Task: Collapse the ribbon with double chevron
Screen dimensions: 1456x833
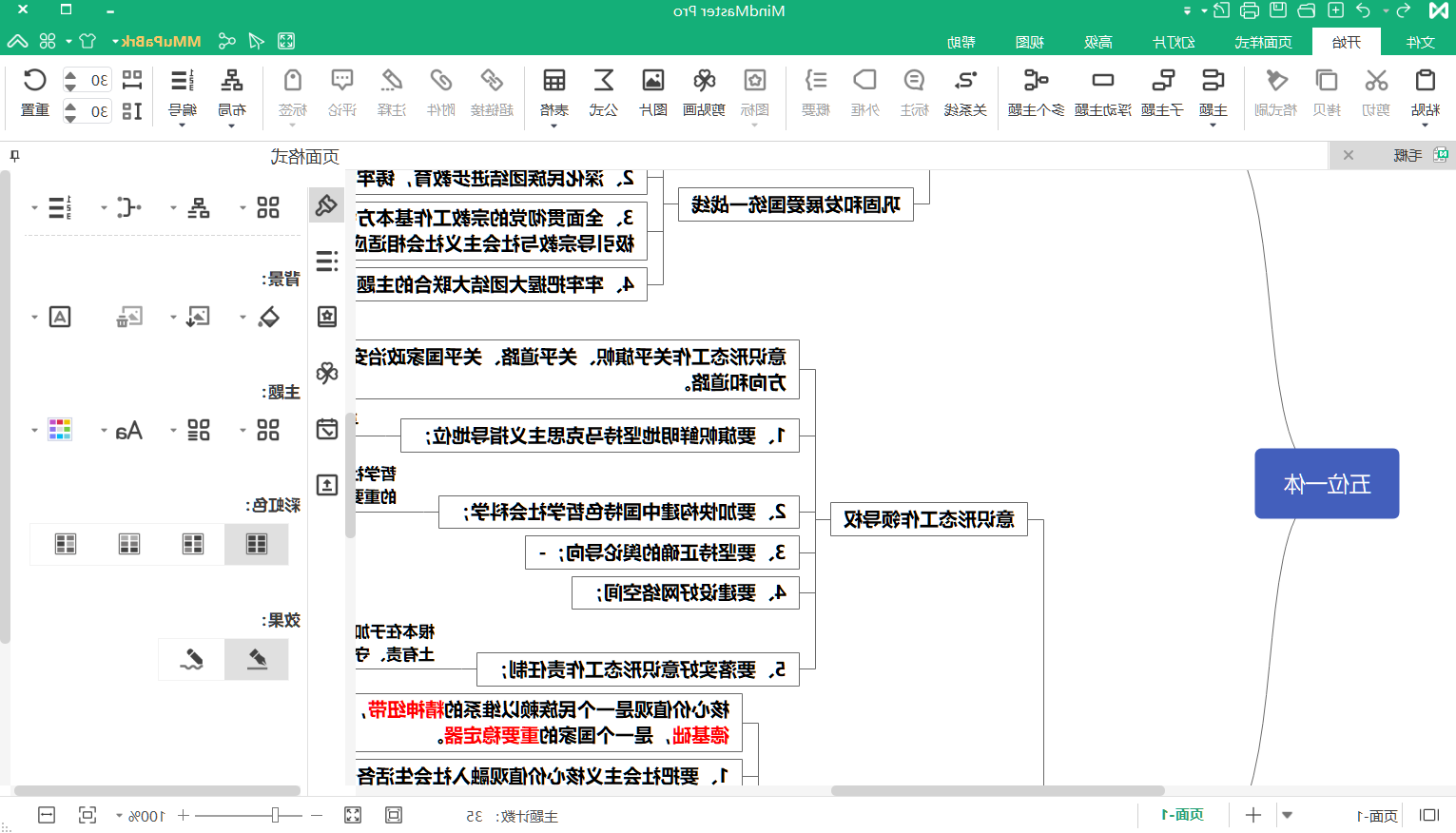Action: tap(17, 41)
